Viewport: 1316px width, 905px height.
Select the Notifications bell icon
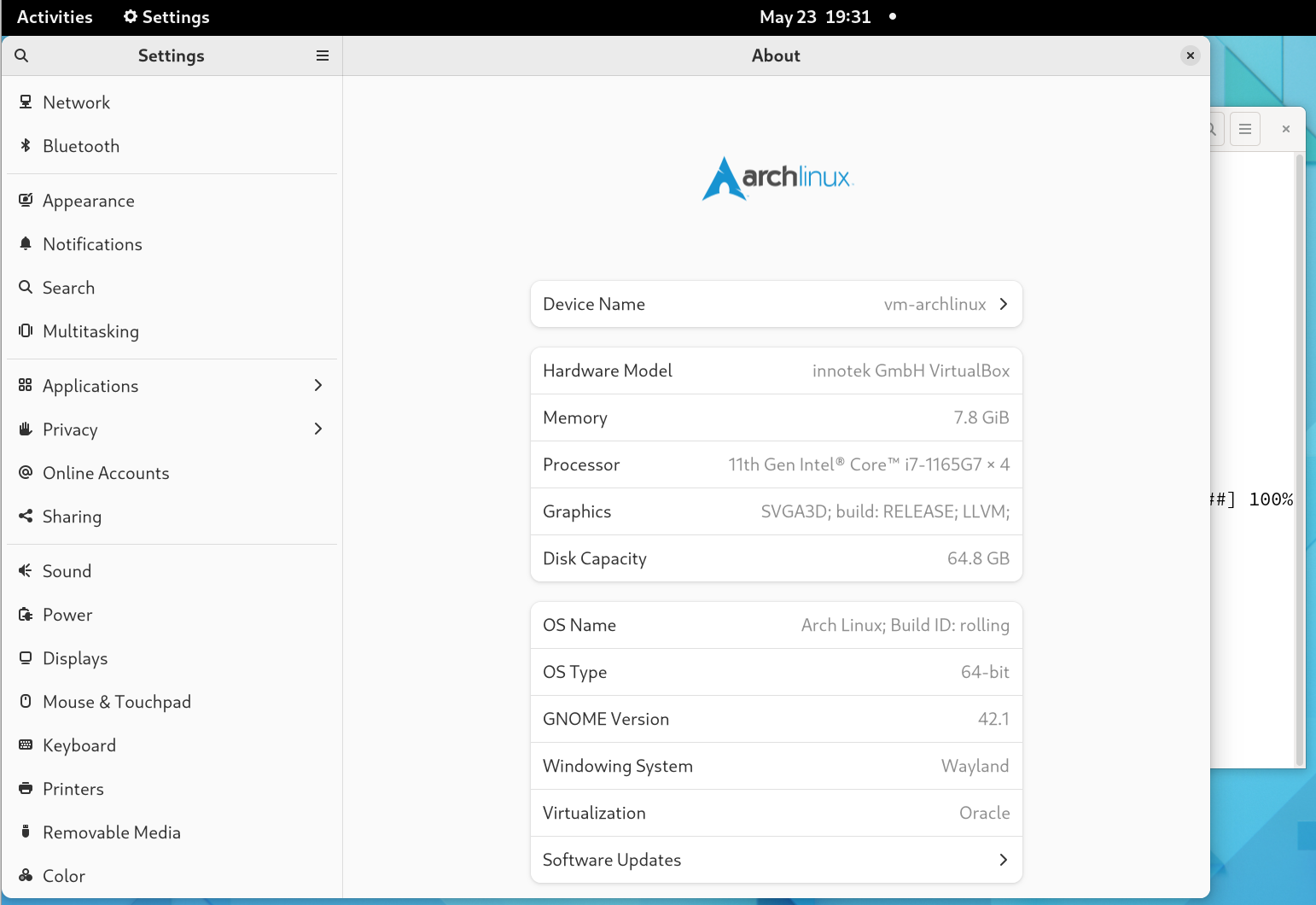[25, 244]
